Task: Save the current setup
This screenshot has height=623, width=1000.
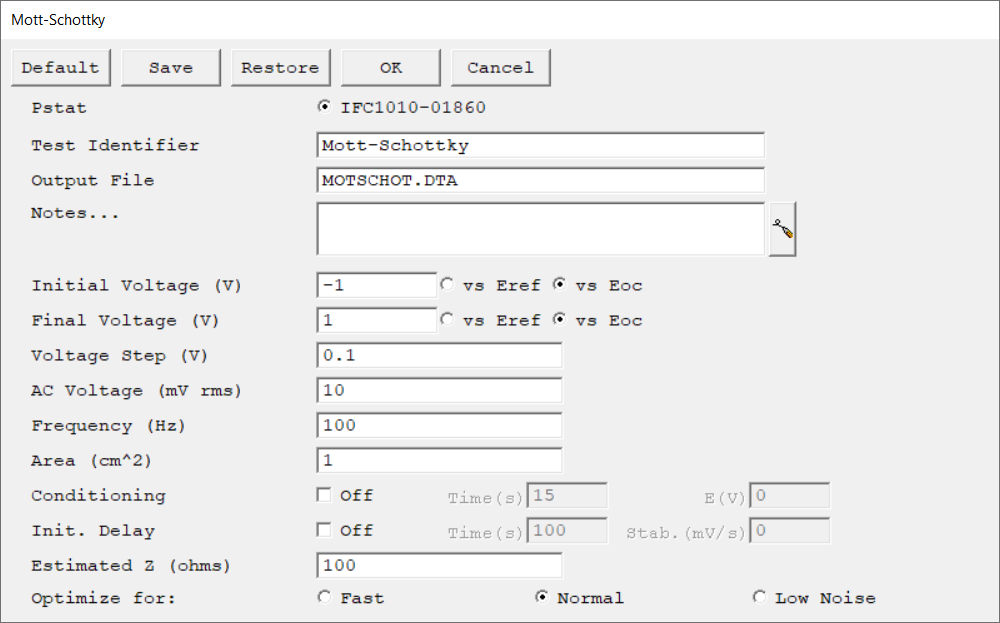Action: [171, 68]
